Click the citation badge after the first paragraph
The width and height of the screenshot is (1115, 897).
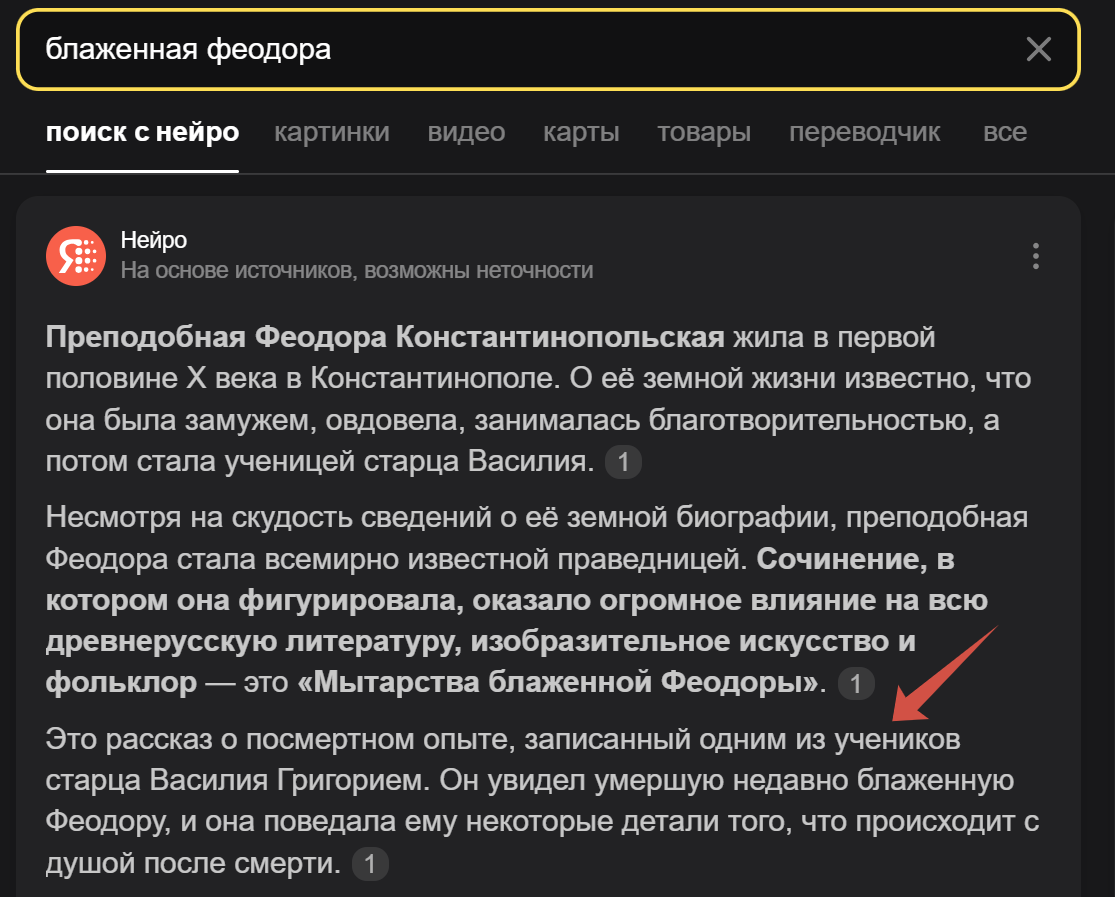coord(623,462)
